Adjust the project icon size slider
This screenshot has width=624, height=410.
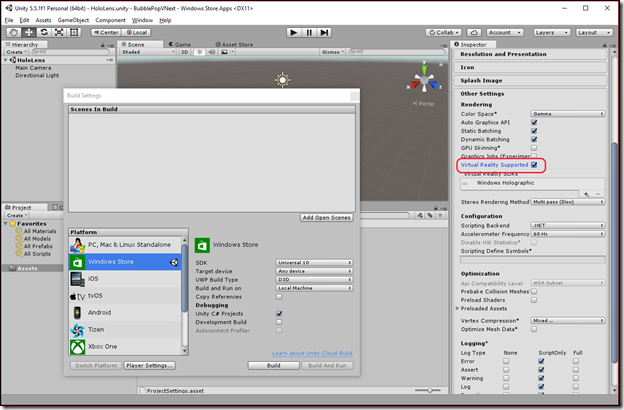coord(429,390)
